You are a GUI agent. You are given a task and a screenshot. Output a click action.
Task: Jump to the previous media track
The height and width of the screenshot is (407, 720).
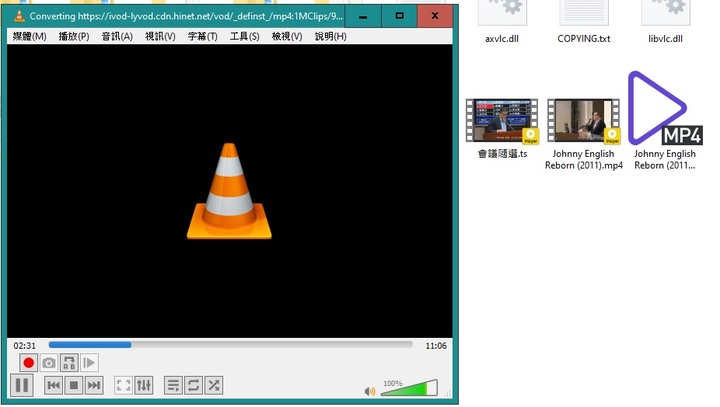(x=53, y=385)
